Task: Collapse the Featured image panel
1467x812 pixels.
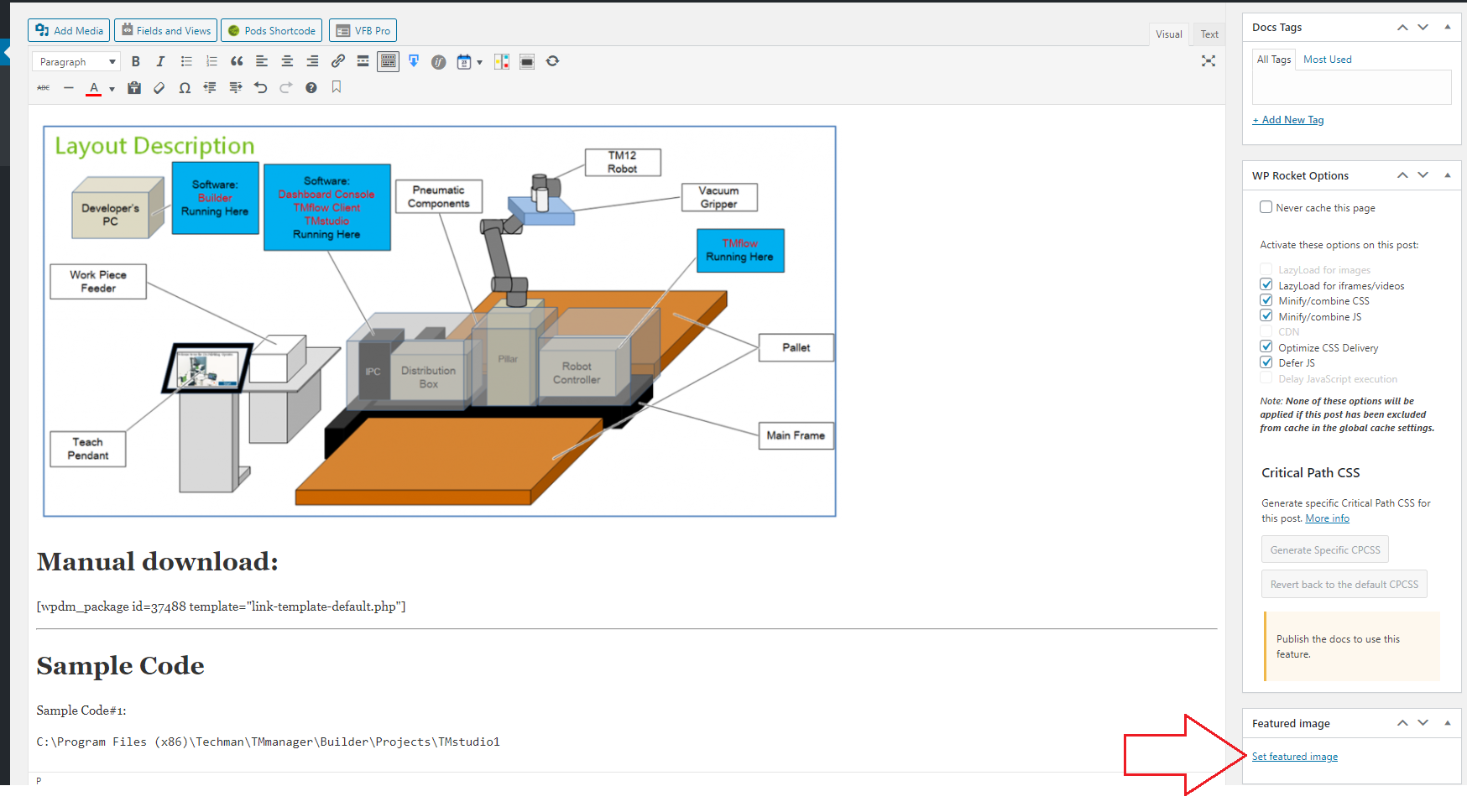Action: click(1448, 722)
